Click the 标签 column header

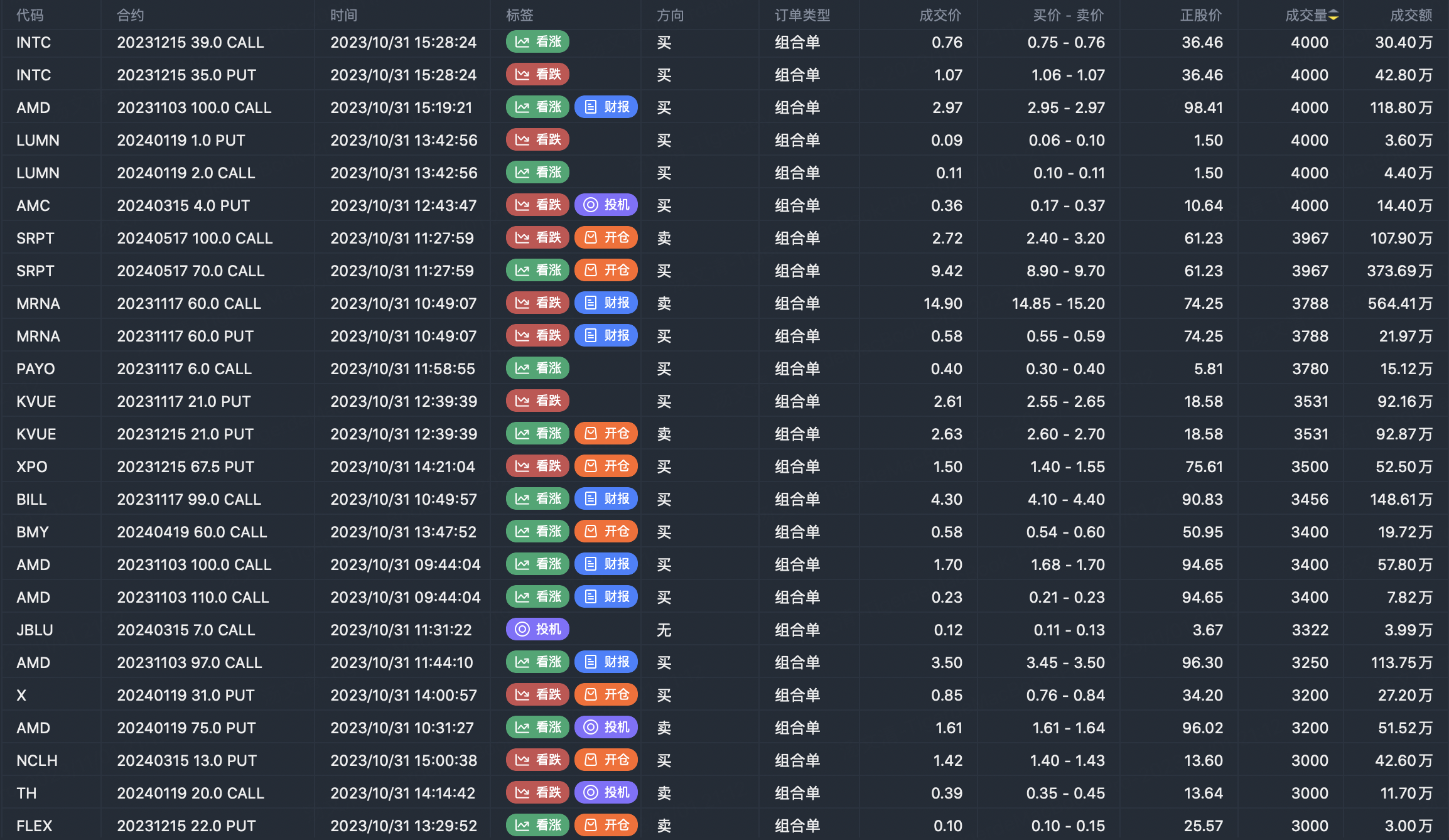click(520, 15)
